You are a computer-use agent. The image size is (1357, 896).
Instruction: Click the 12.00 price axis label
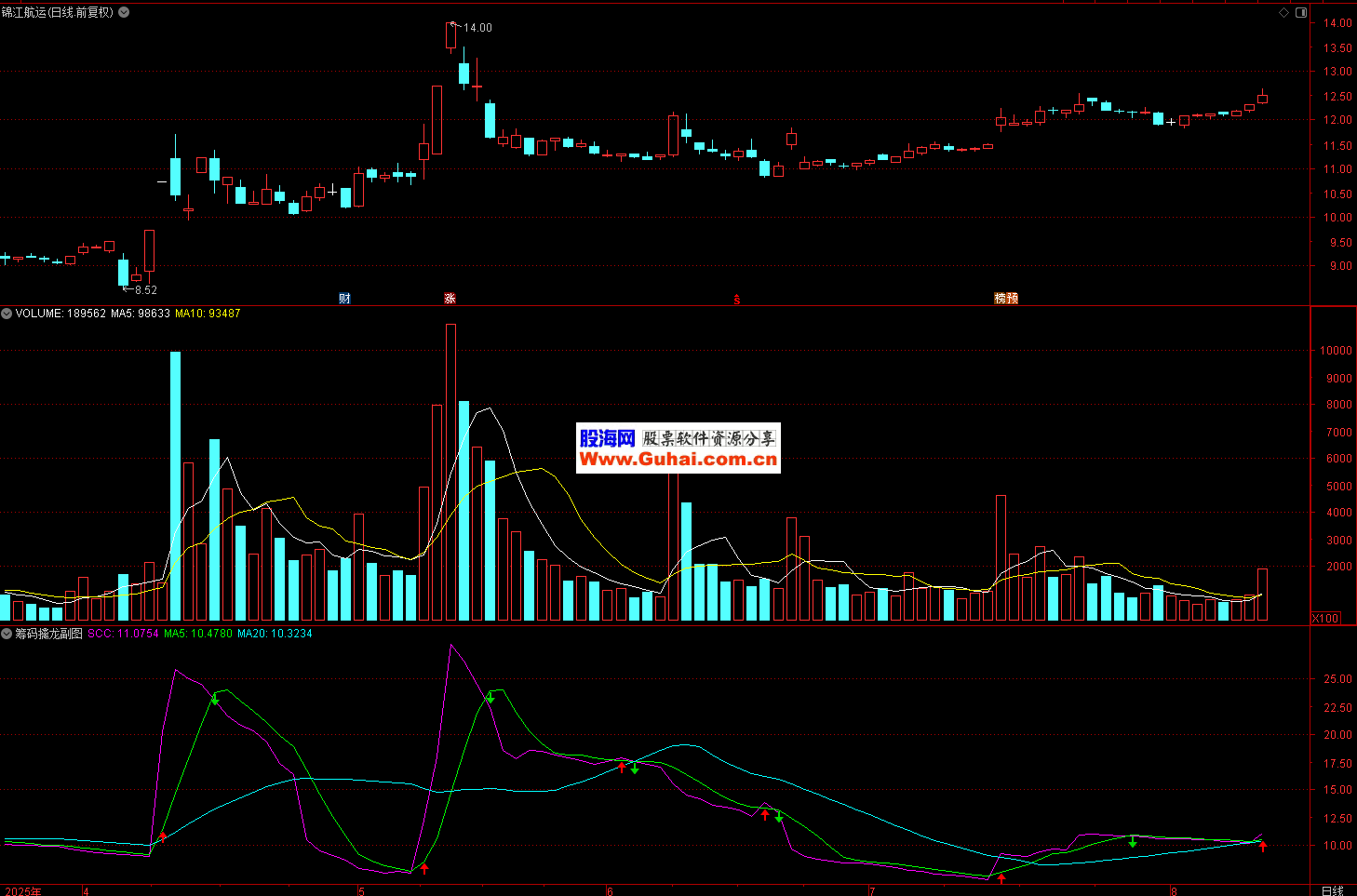(x=1337, y=120)
